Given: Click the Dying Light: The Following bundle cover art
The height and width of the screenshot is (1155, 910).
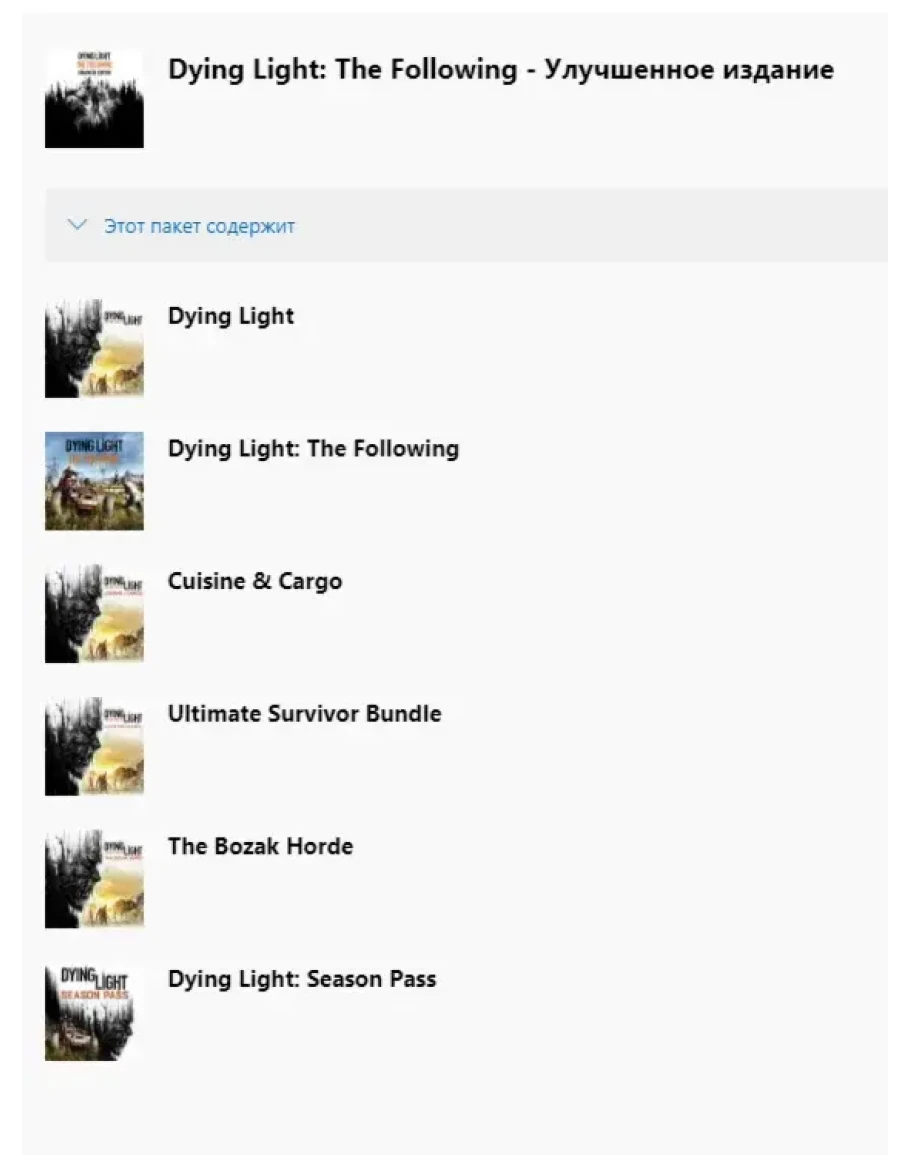Looking at the screenshot, I should (x=94, y=98).
